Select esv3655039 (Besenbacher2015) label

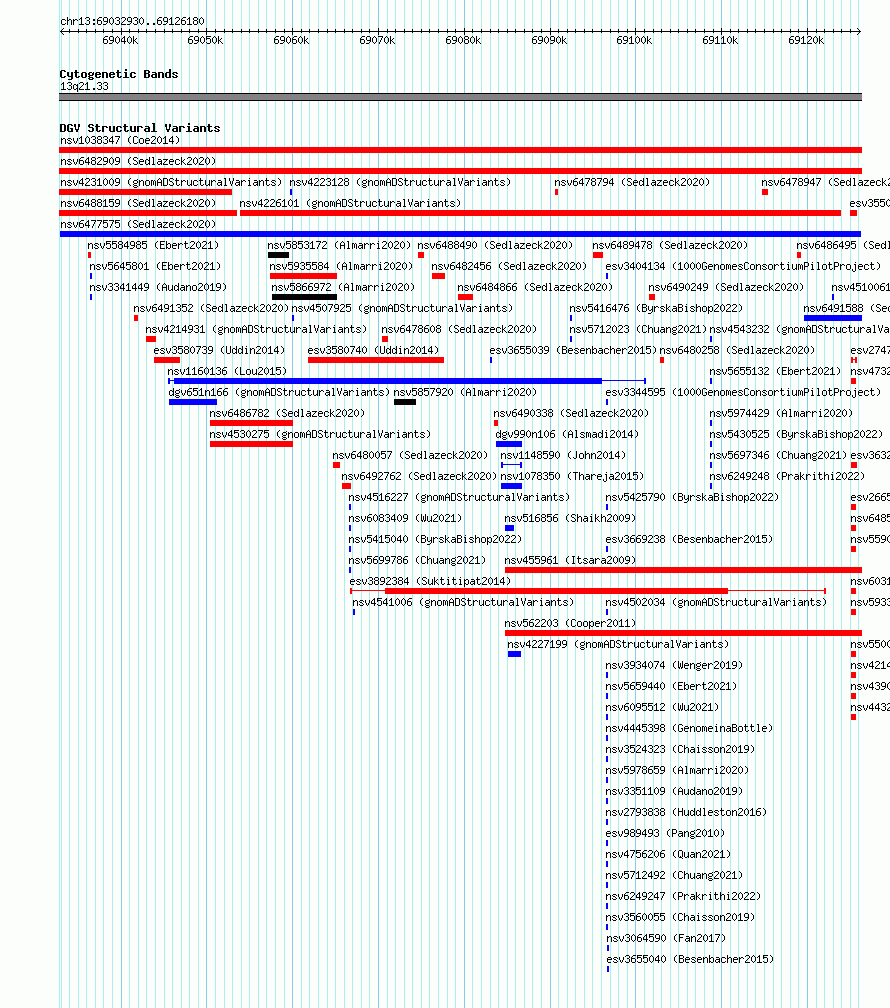coord(573,350)
